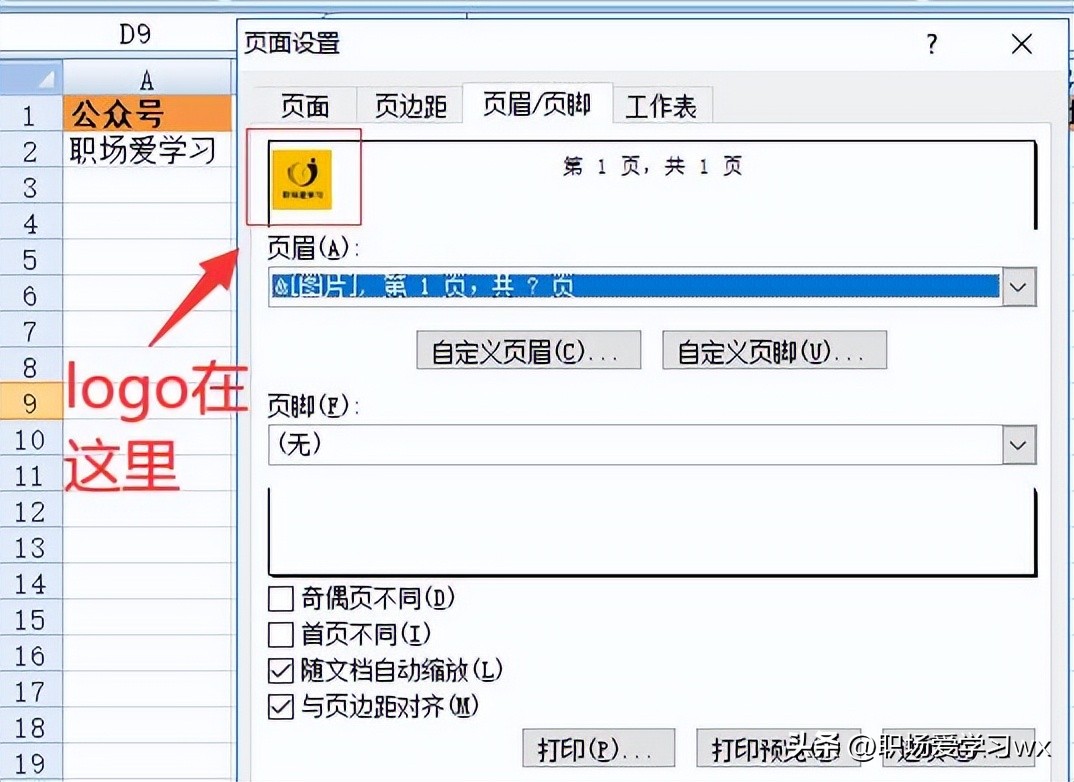The image size is (1074, 782).
Task: Uncheck the 与页边距对齐 option
Action: point(279,705)
